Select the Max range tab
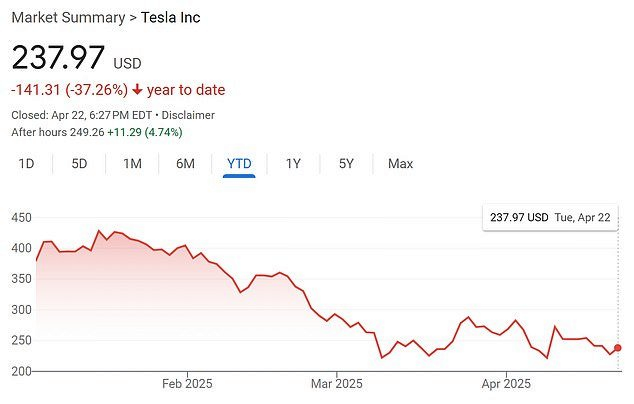Viewport: 634px width, 404px height. pos(400,163)
